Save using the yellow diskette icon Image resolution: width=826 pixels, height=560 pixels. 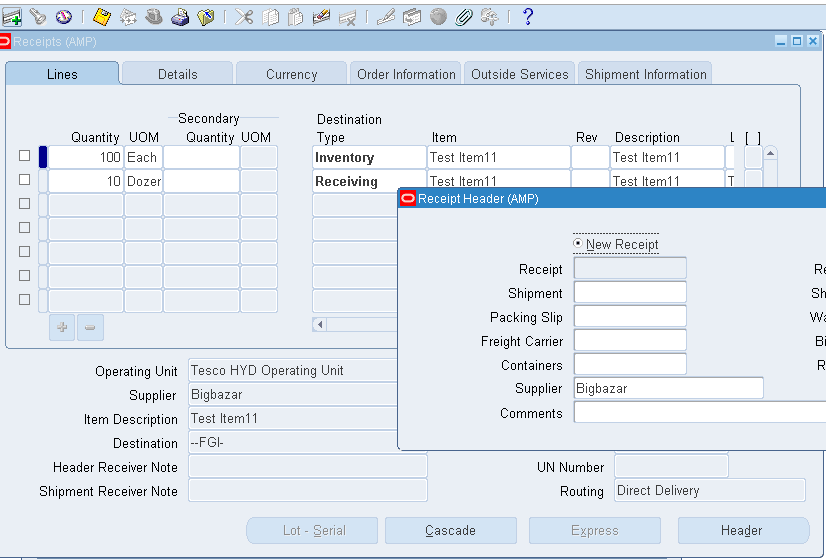[102, 17]
